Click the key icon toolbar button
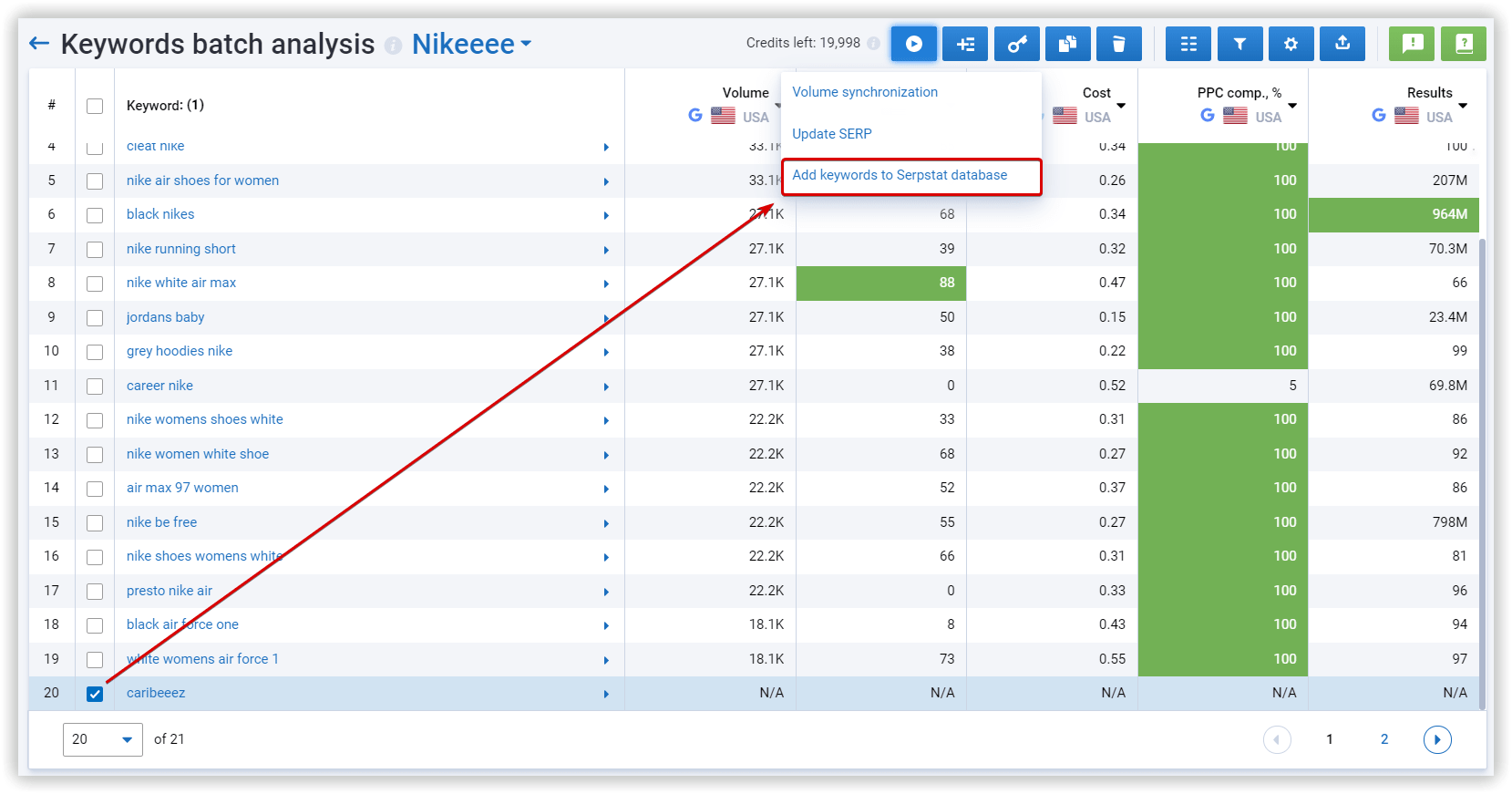This screenshot has height=794, width=1512. (1017, 44)
